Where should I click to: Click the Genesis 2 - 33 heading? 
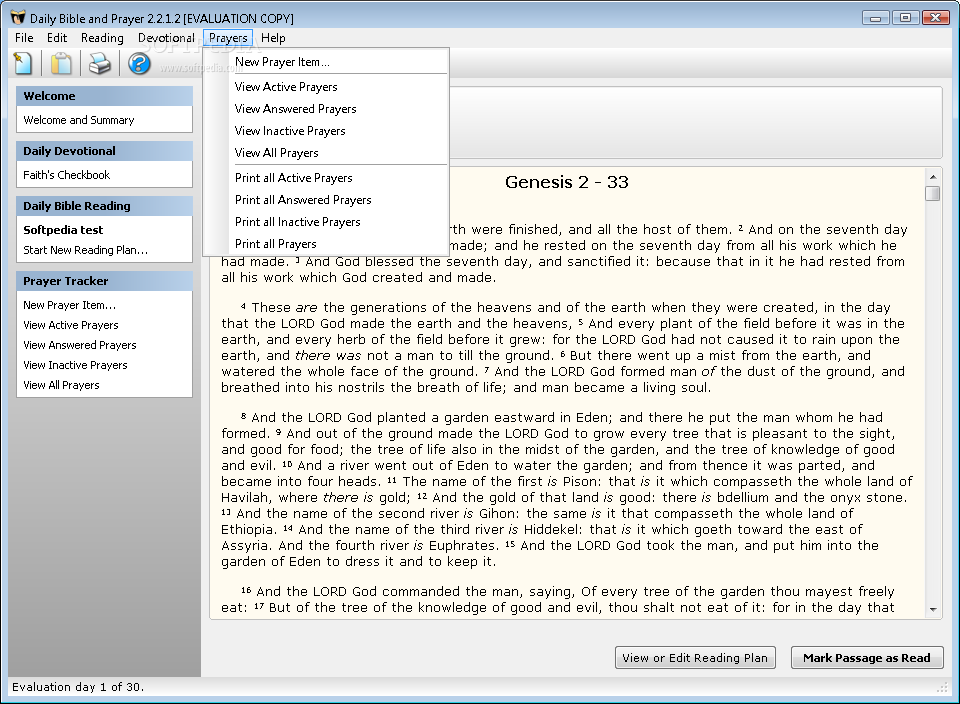click(567, 182)
